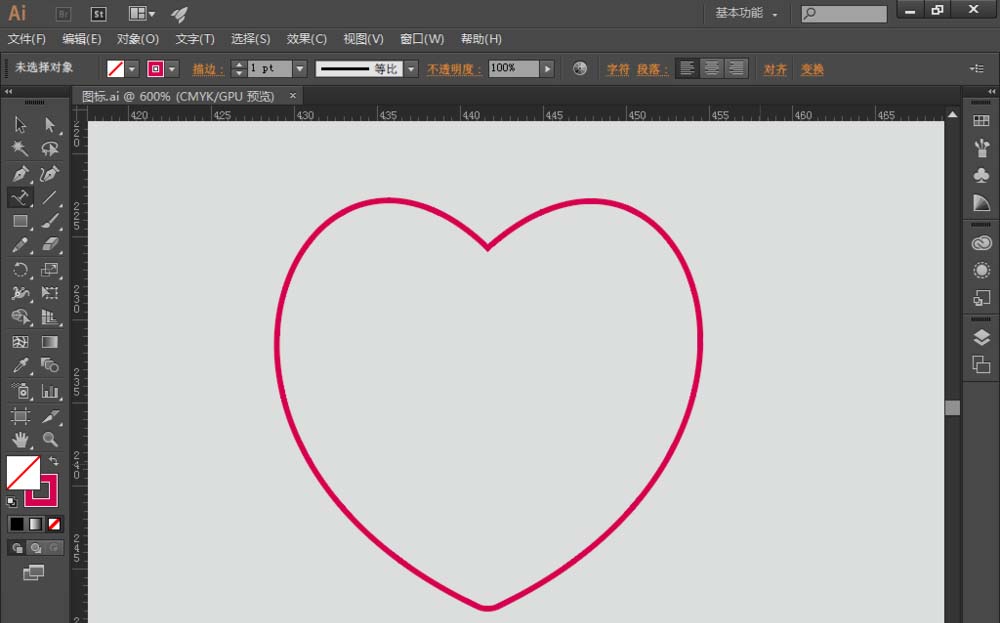The image size is (1000, 623).
Task: Open the arrange documents dropdown
Action: coord(142,13)
